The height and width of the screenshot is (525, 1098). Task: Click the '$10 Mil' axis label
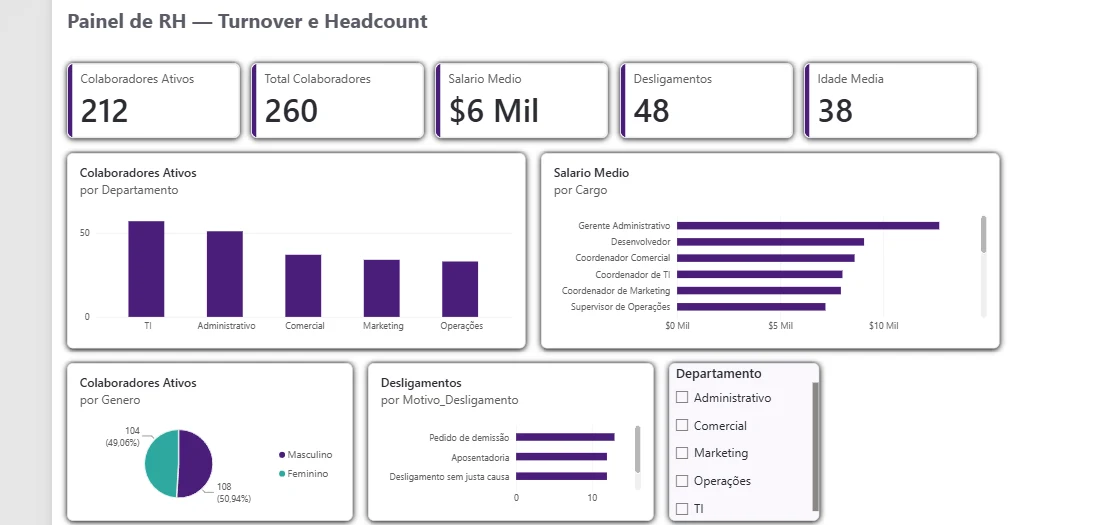click(884, 326)
